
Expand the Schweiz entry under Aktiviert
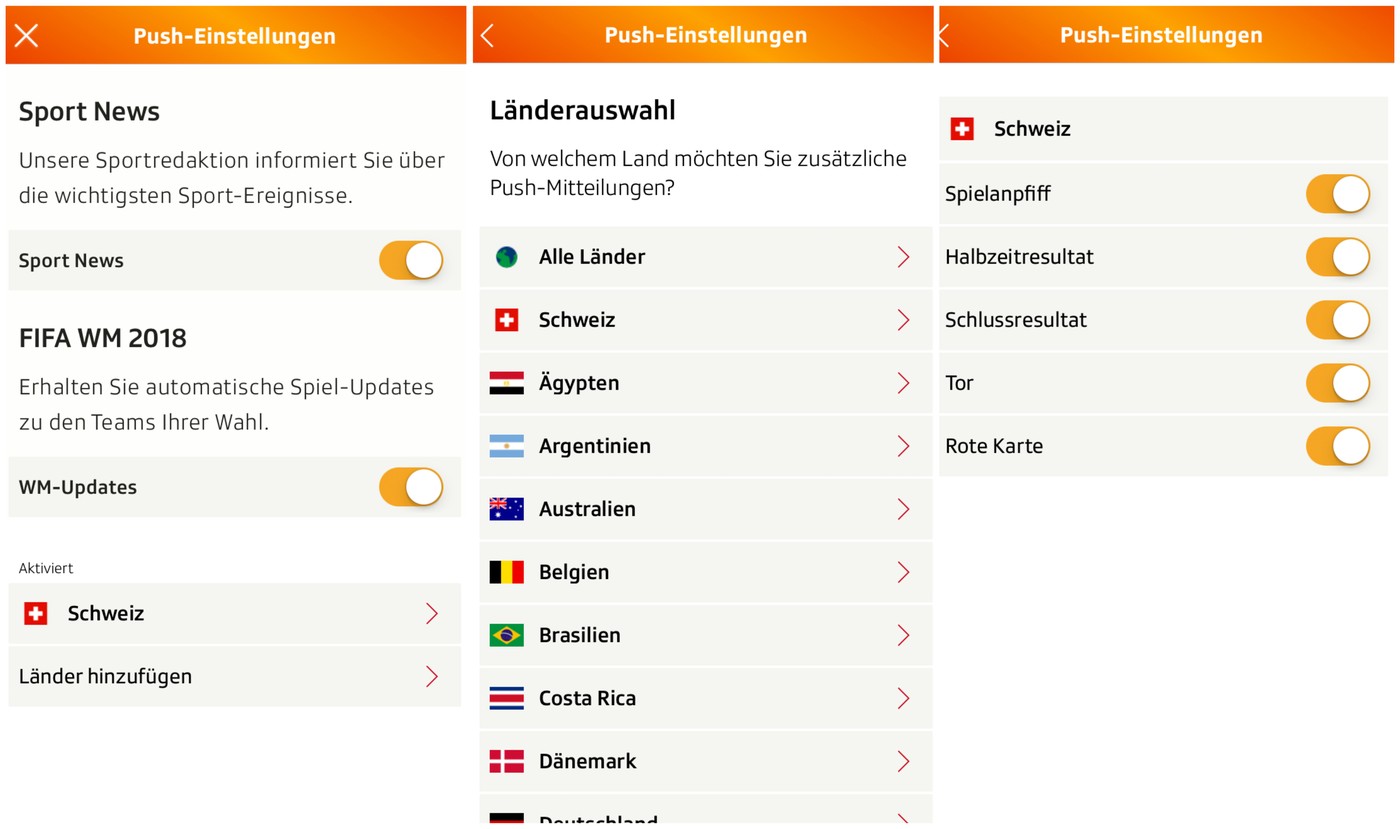[234, 613]
